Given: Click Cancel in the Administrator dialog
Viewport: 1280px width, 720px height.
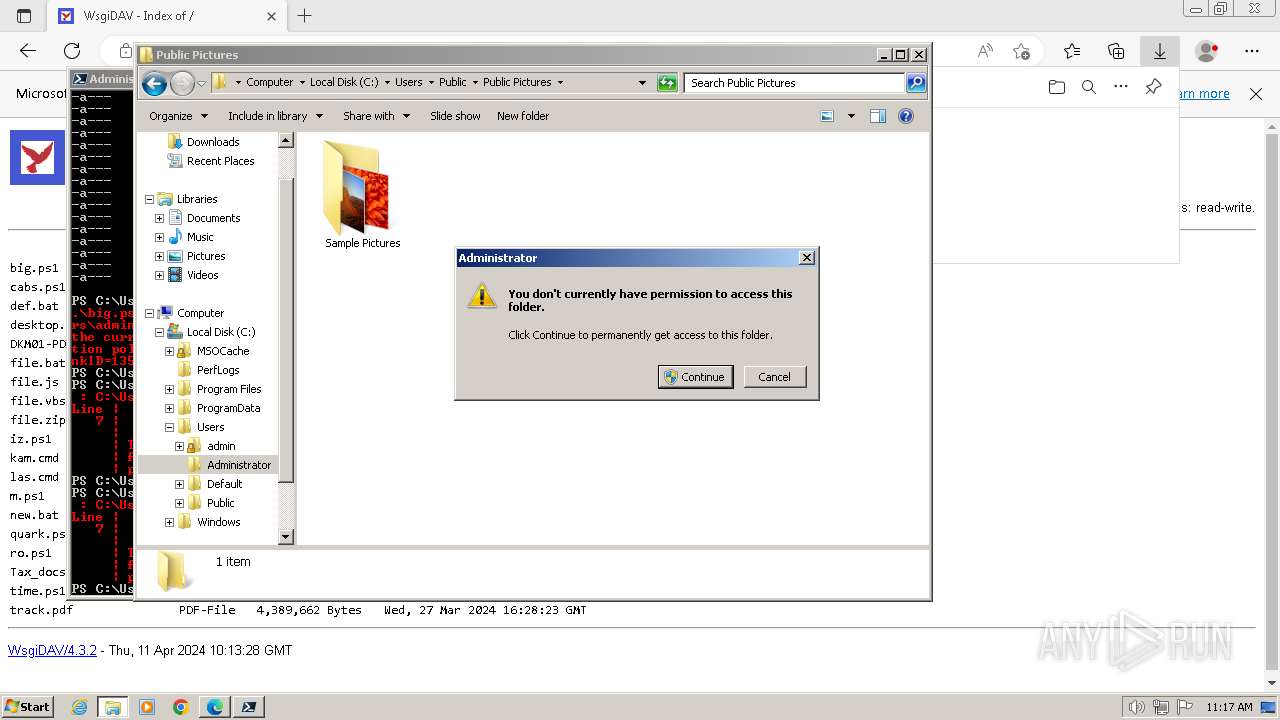Looking at the screenshot, I should pyautogui.click(x=774, y=377).
